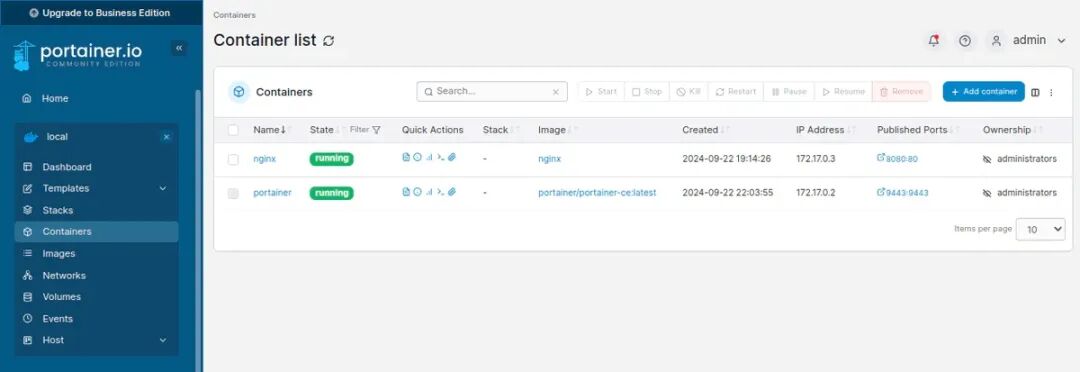
Task: Sort the table by Stack column
Action: click(501, 130)
